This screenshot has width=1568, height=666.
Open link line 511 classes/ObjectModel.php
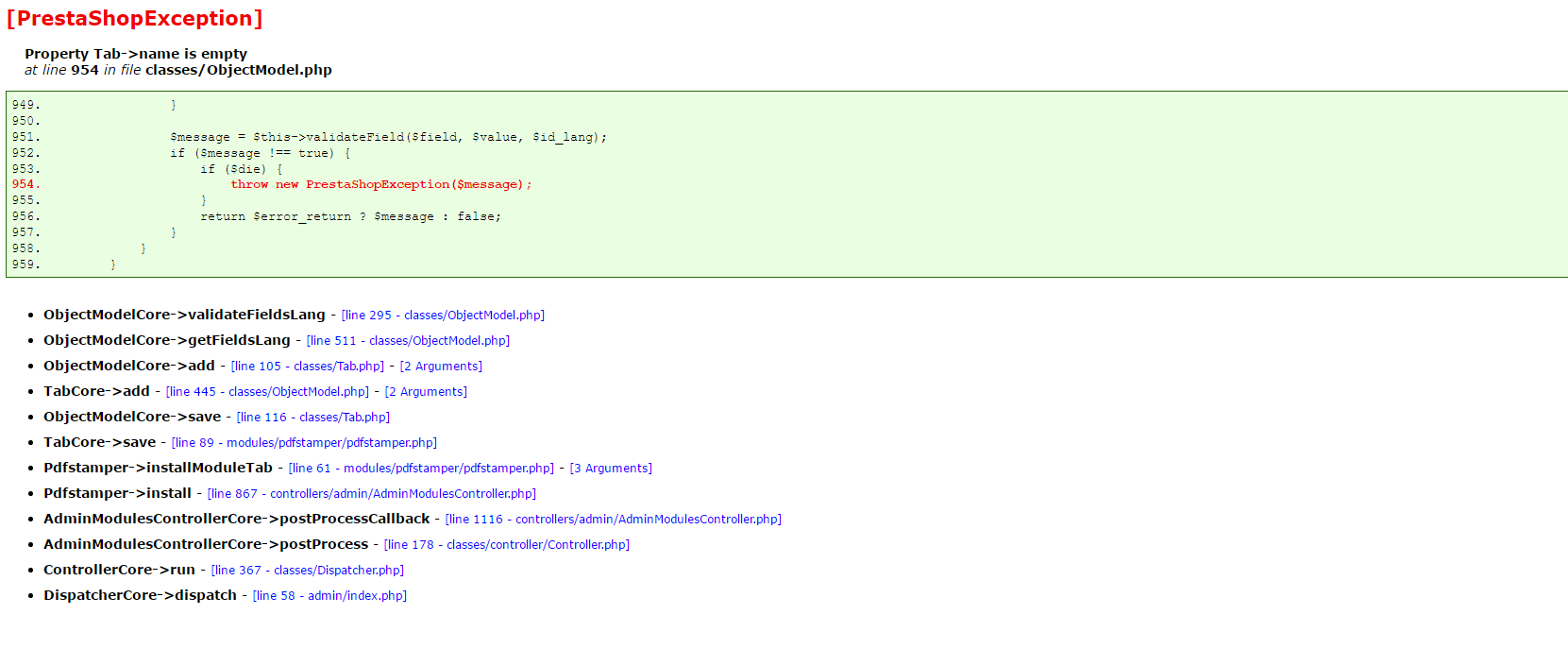pyautogui.click(x=408, y=341)
